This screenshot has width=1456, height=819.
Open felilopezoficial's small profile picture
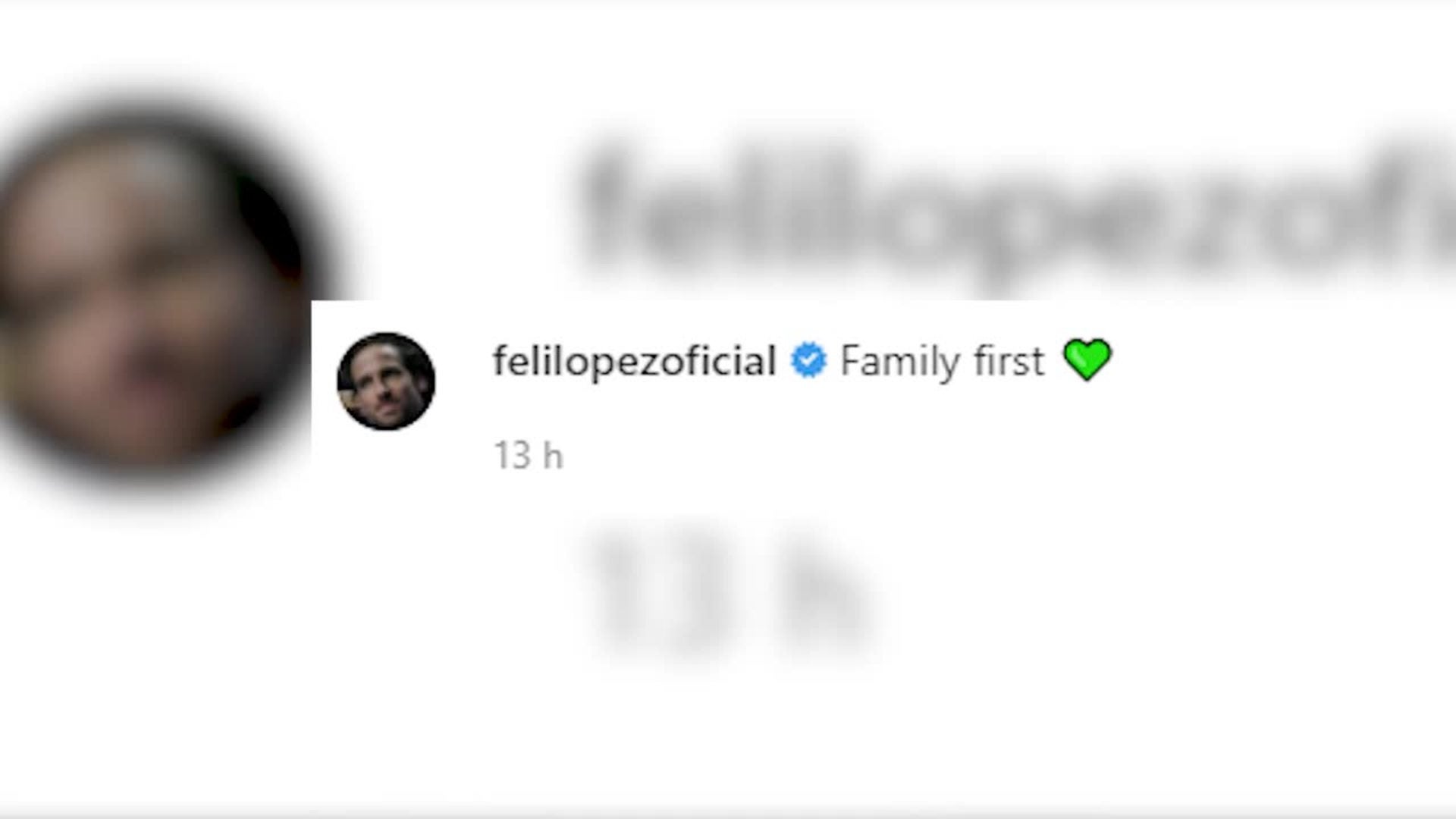pyautogui.click(x=386, y=381)
